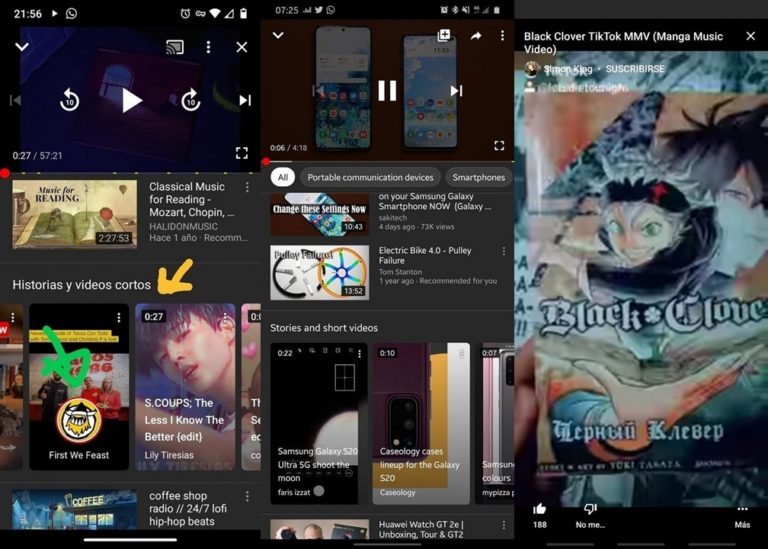The width and height of the screenshot is (768, 549).
Task: Open middle player three-dot menu
Action: coord(502,35)
